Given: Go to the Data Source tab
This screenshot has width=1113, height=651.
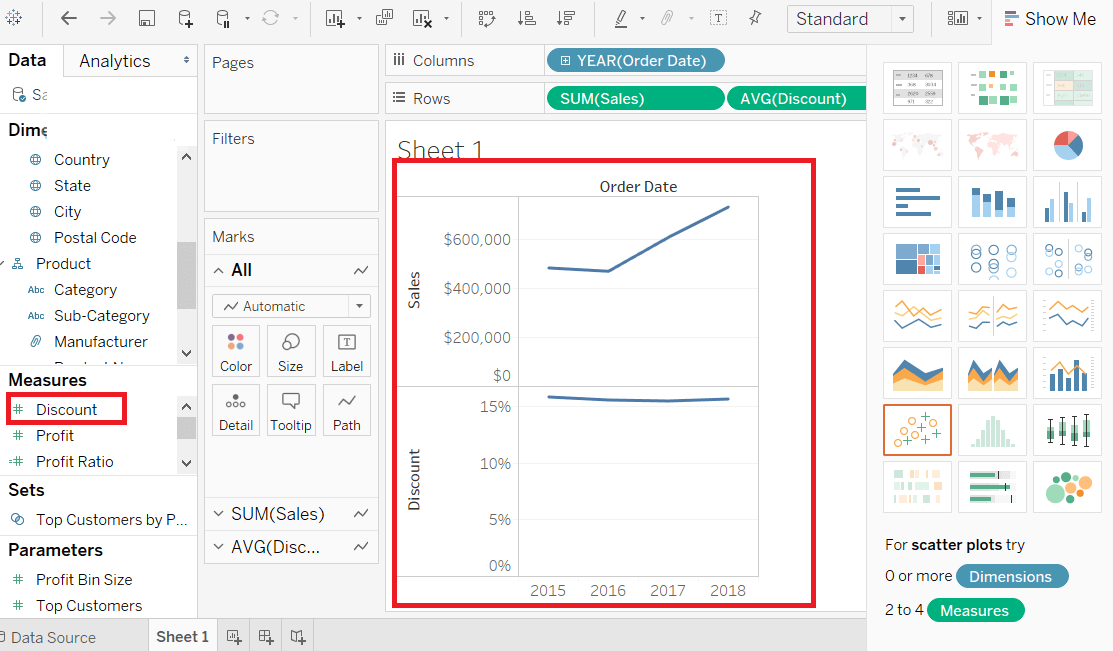Looking at the screenshot, I should [48, 638].
